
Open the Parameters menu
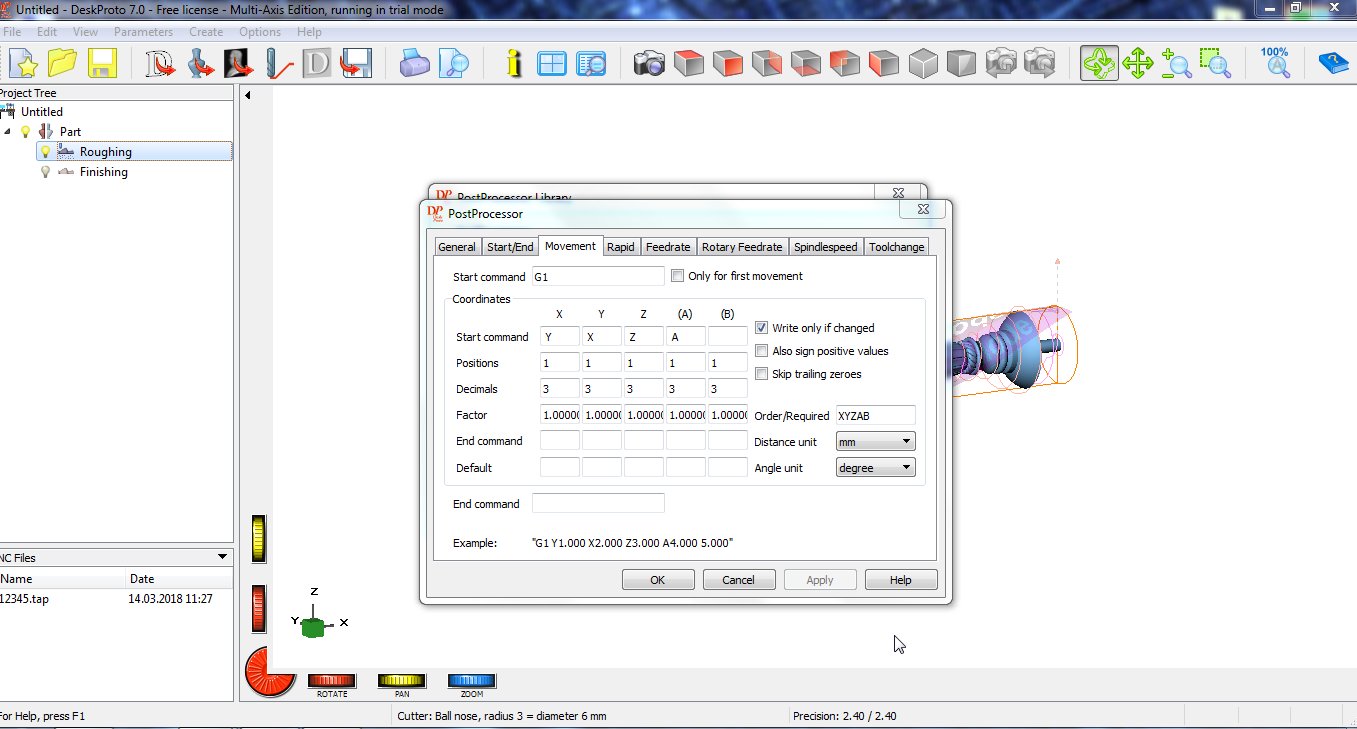pyautogui.click(x=143, y=32)
